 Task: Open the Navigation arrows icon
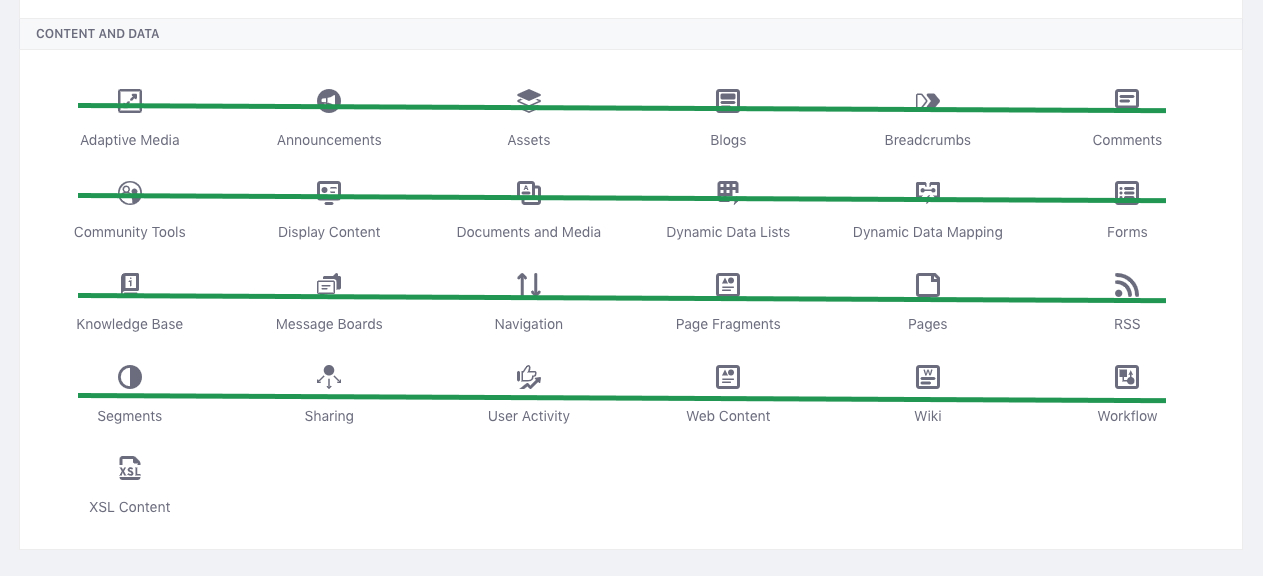pos(529,285)
